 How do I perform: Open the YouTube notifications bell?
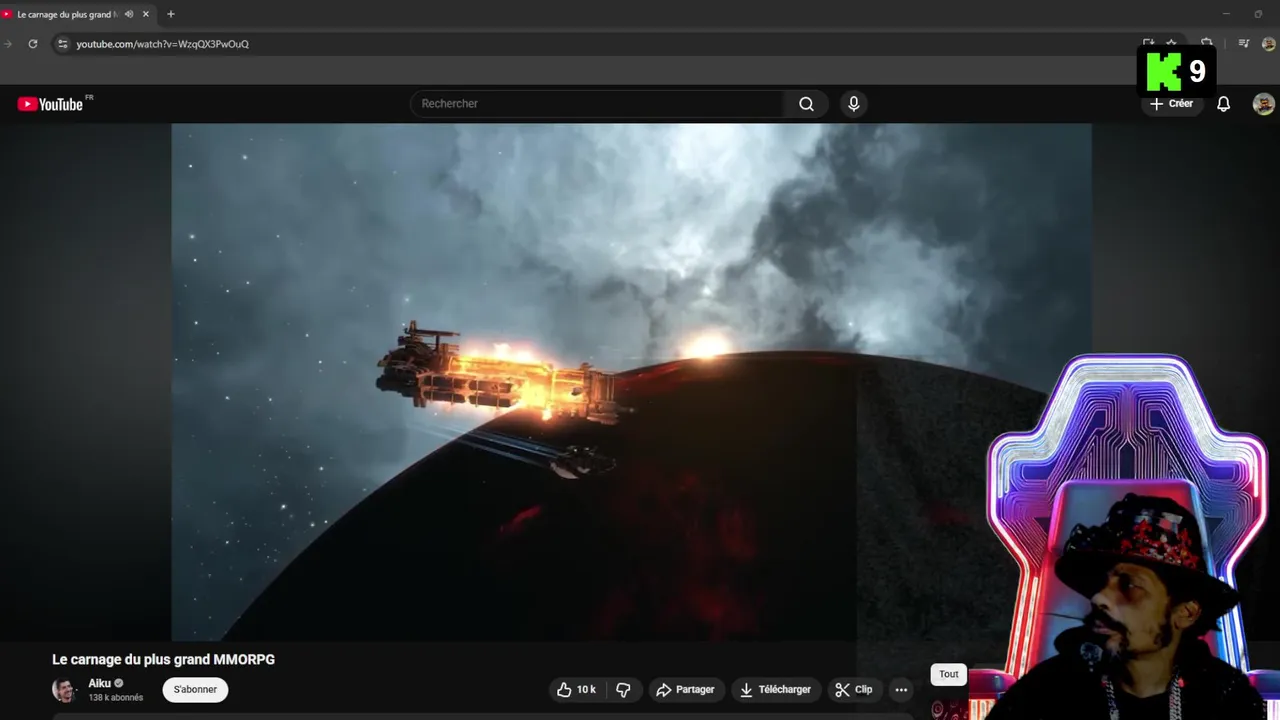1223,104
